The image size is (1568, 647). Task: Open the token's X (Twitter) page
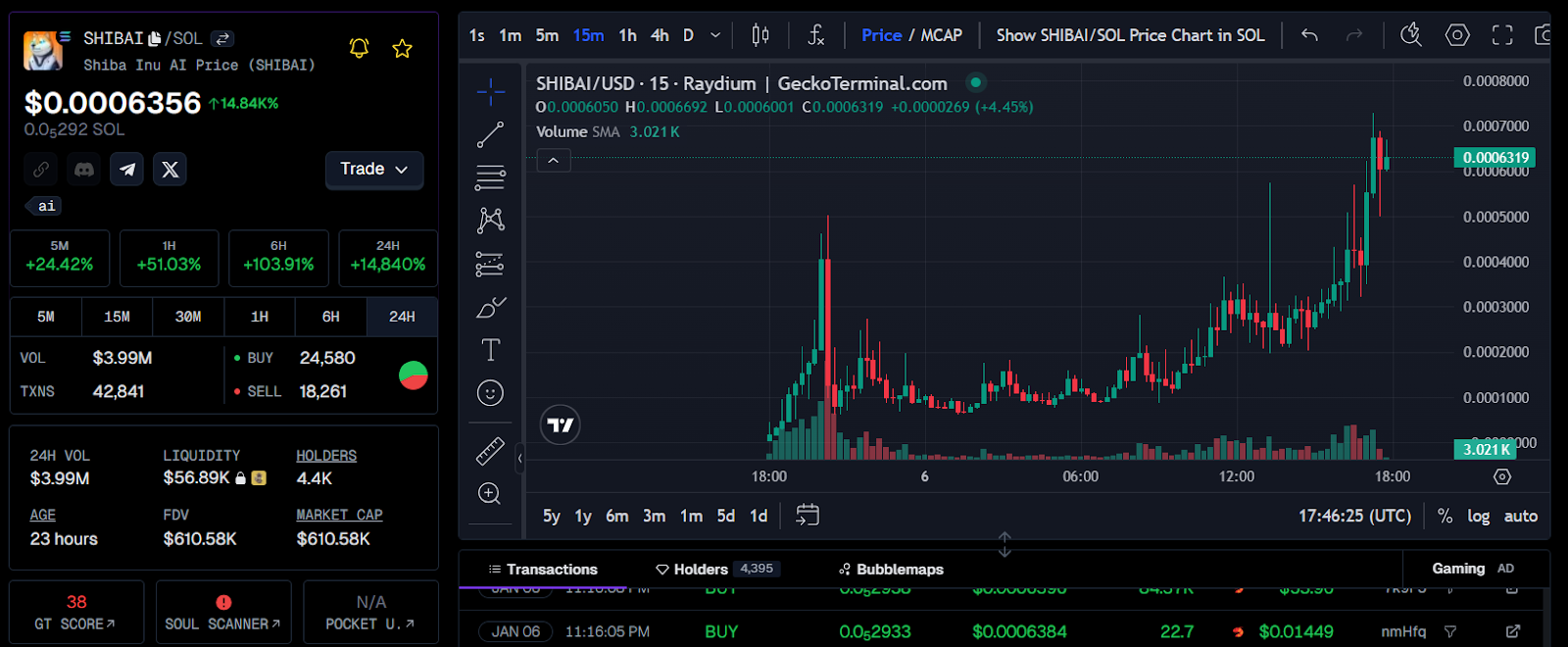tap(171, 170)
